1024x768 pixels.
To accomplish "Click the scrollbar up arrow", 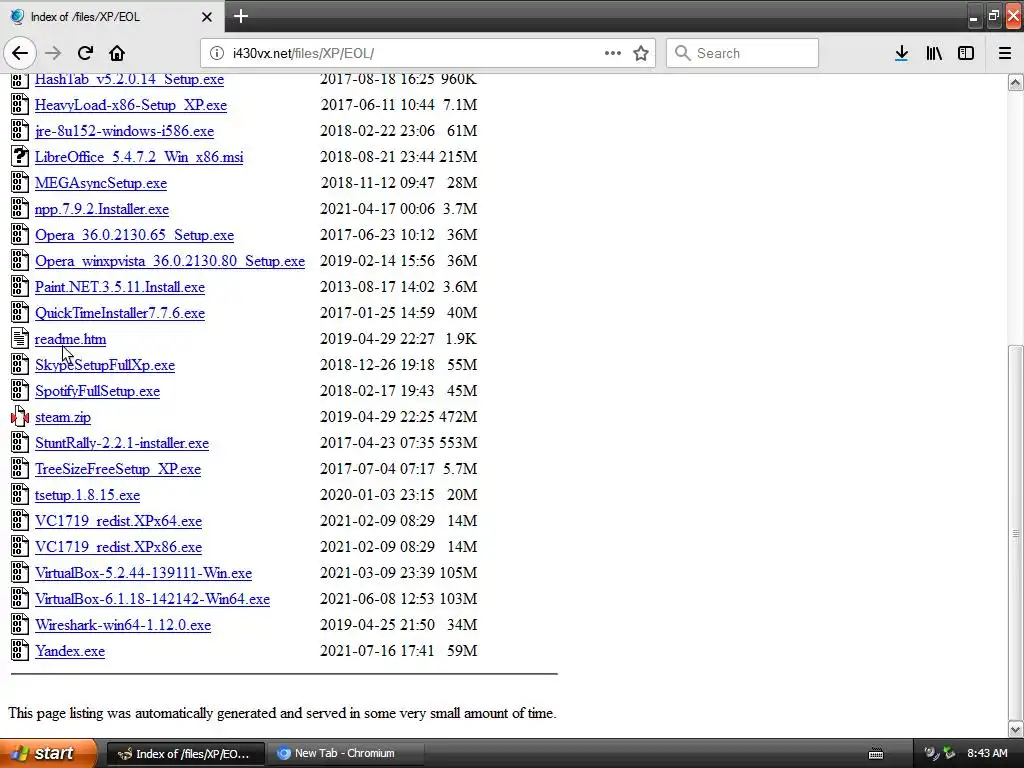I will (1015, 83).
